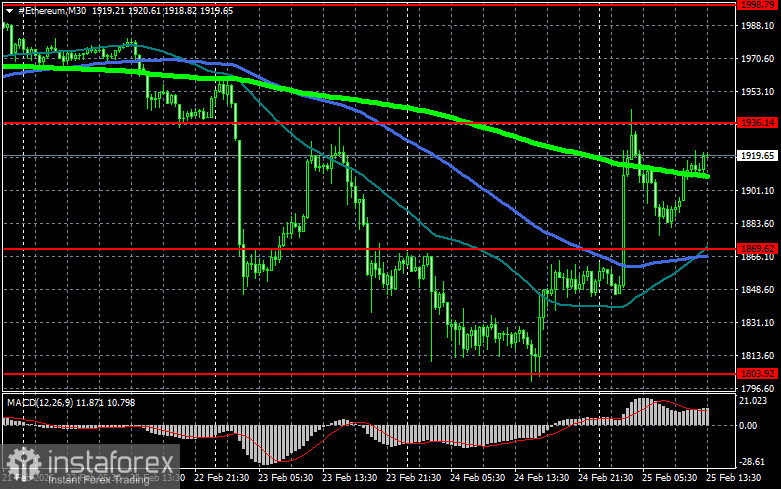This screenshot has width=781, height=489.
Task: Select the 22 Feb 21:30 time label
Action: (221, 478)
